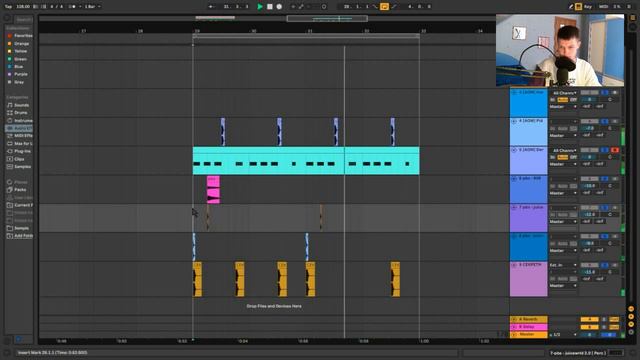Click the Tap tempo button
The height and width of the screenshot is (360, 640).
8,7
